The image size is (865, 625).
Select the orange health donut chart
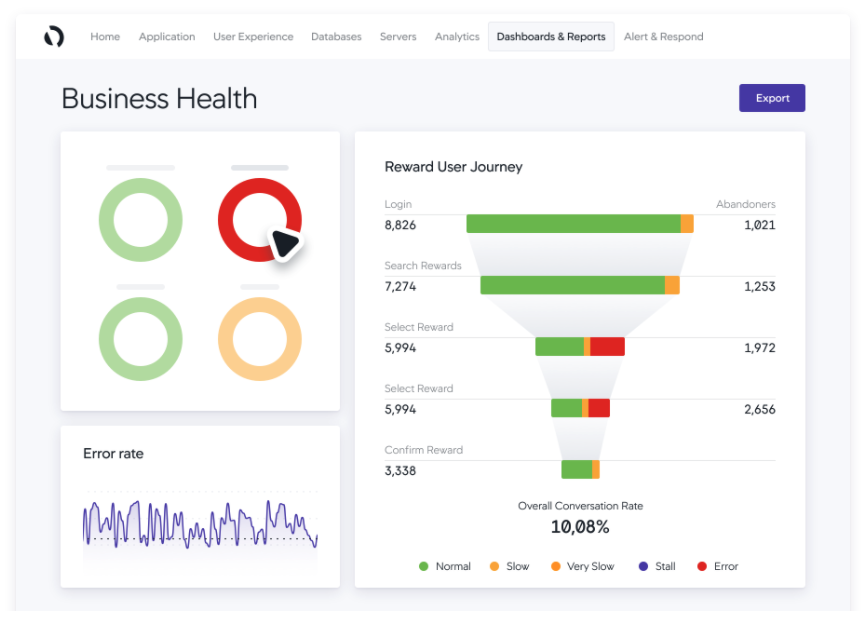pyautogui.click(x=259, y=339)
